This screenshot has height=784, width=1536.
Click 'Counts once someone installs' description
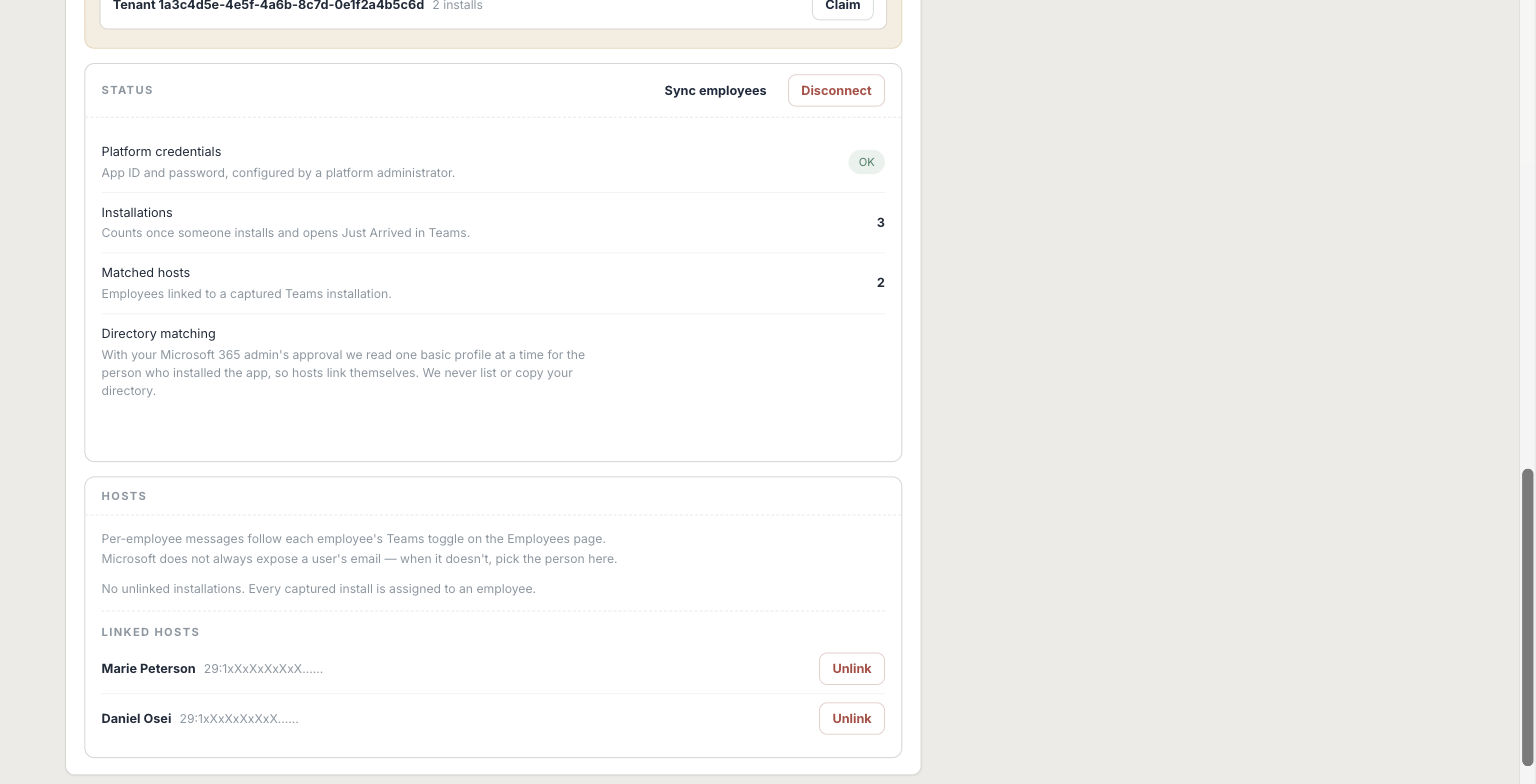285,233
